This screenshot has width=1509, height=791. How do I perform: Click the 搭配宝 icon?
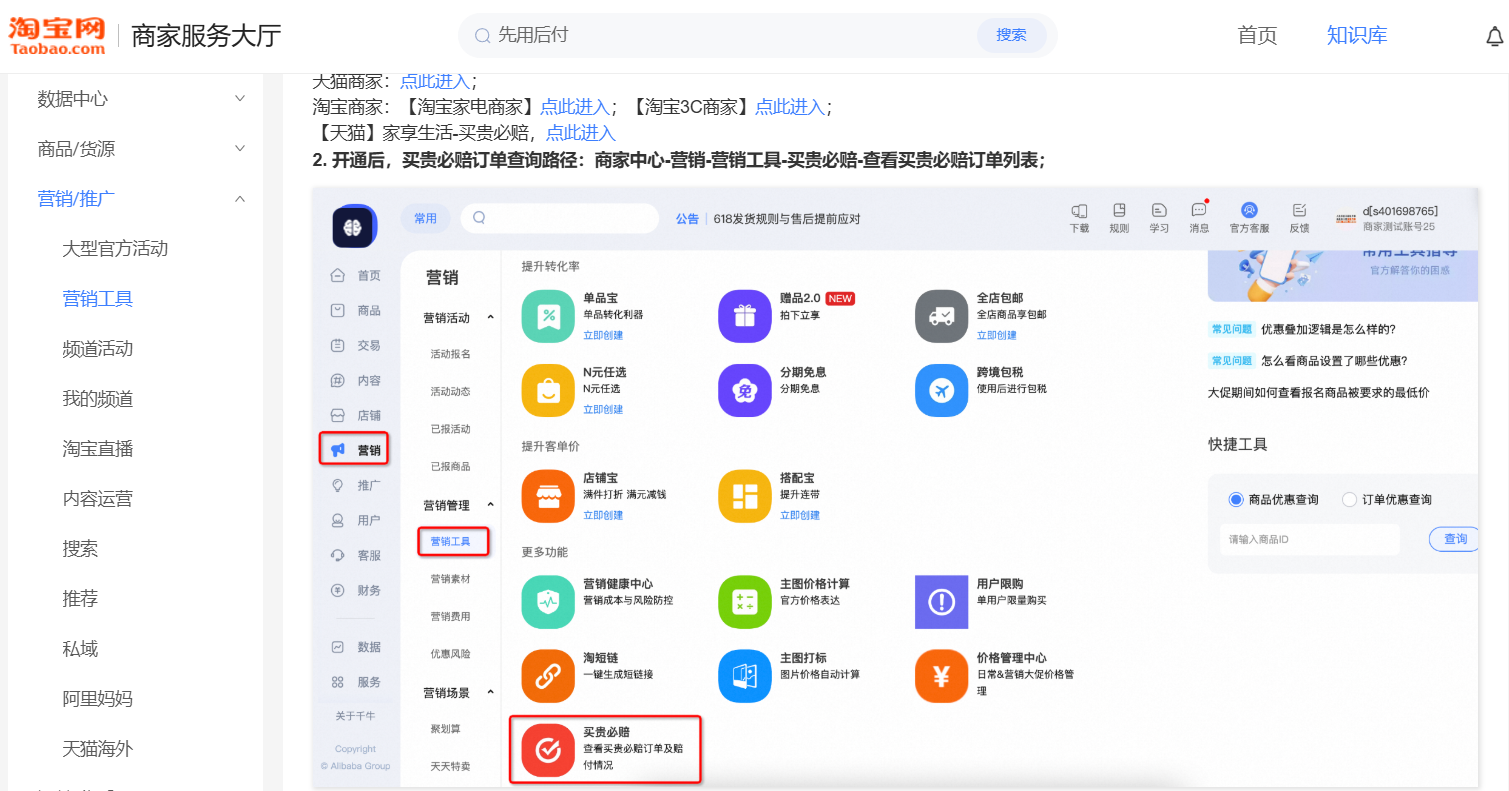point(744,496)
